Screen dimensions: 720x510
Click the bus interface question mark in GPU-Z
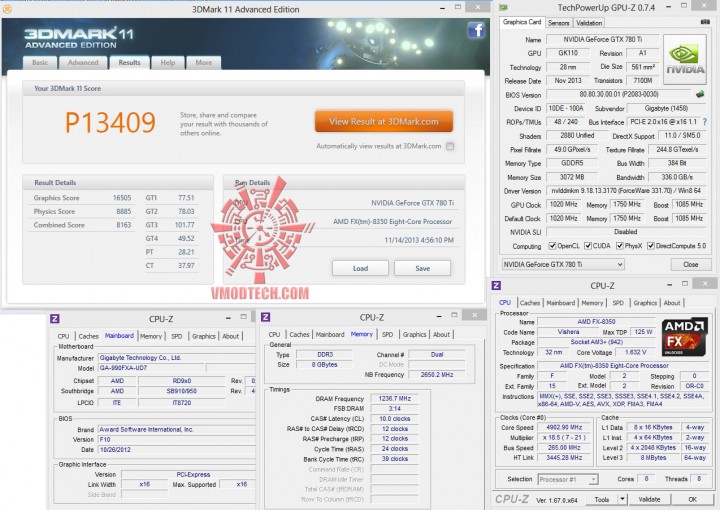(x=704, y=122)
